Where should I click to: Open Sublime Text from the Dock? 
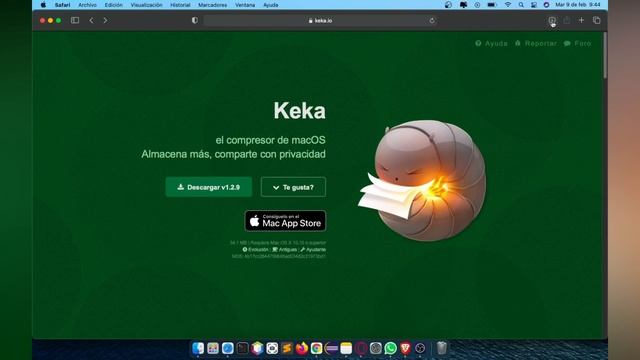(287, 348)
